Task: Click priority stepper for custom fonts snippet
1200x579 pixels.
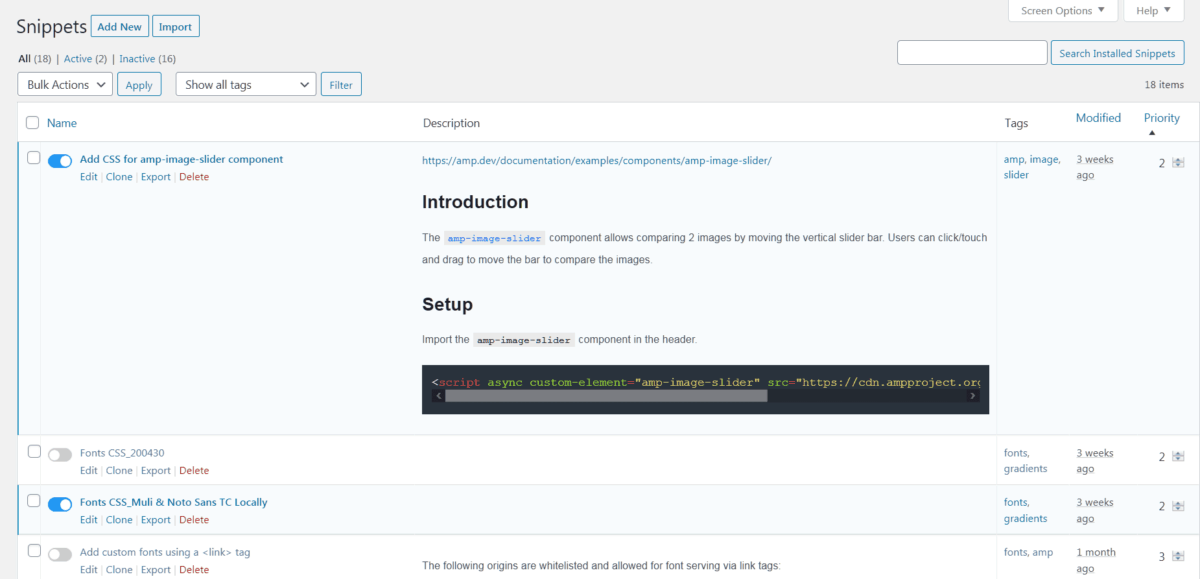Action: pos(1178,555)
